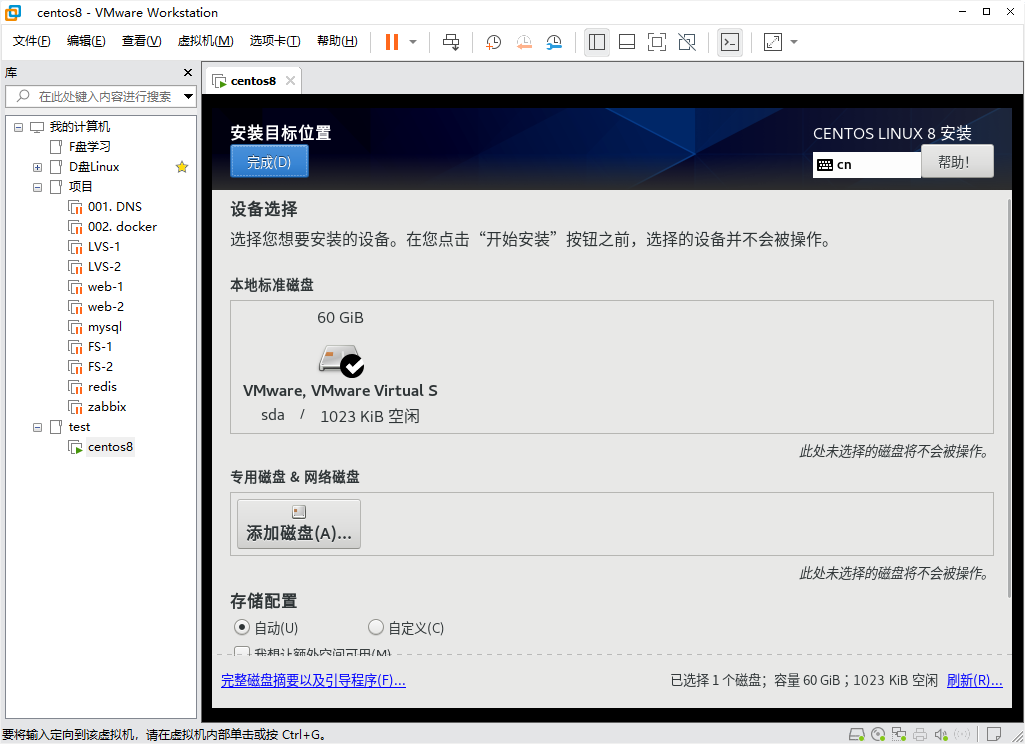
Task: Select the F盘学习 folder
Action: [90, 146]
